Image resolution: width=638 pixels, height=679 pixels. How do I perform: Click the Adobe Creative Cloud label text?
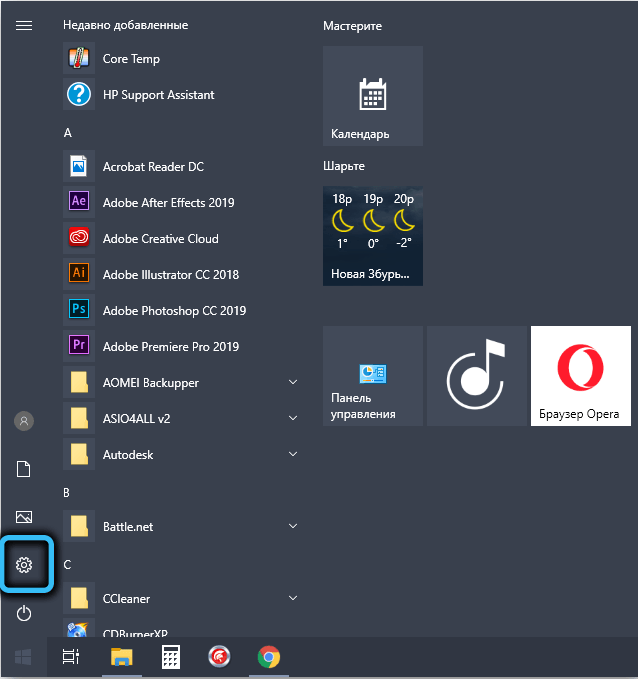[x=161, y=239]
